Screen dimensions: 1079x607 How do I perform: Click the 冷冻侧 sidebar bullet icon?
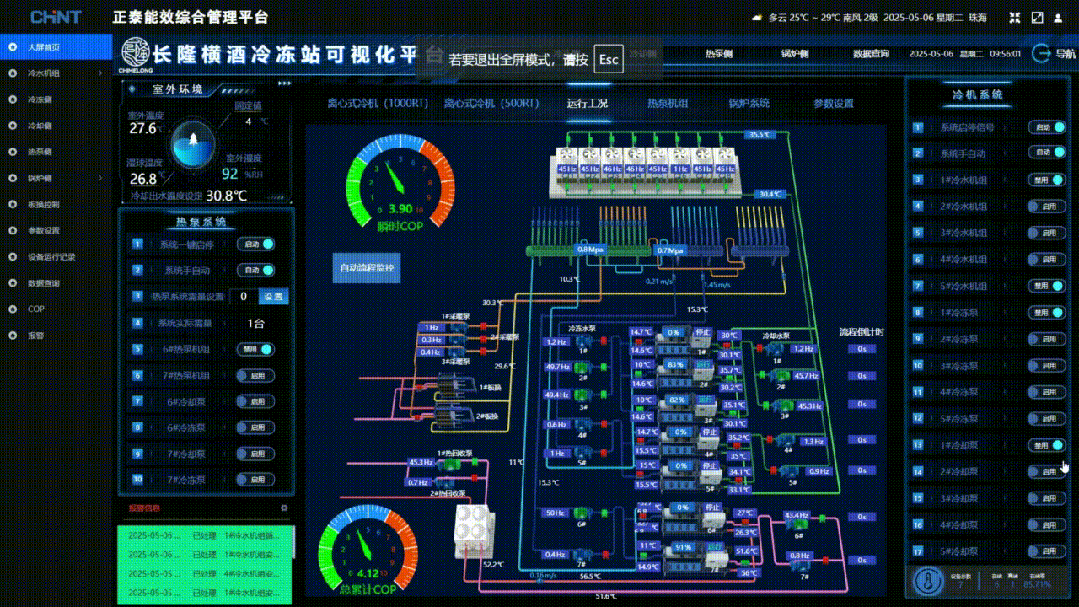12,99
